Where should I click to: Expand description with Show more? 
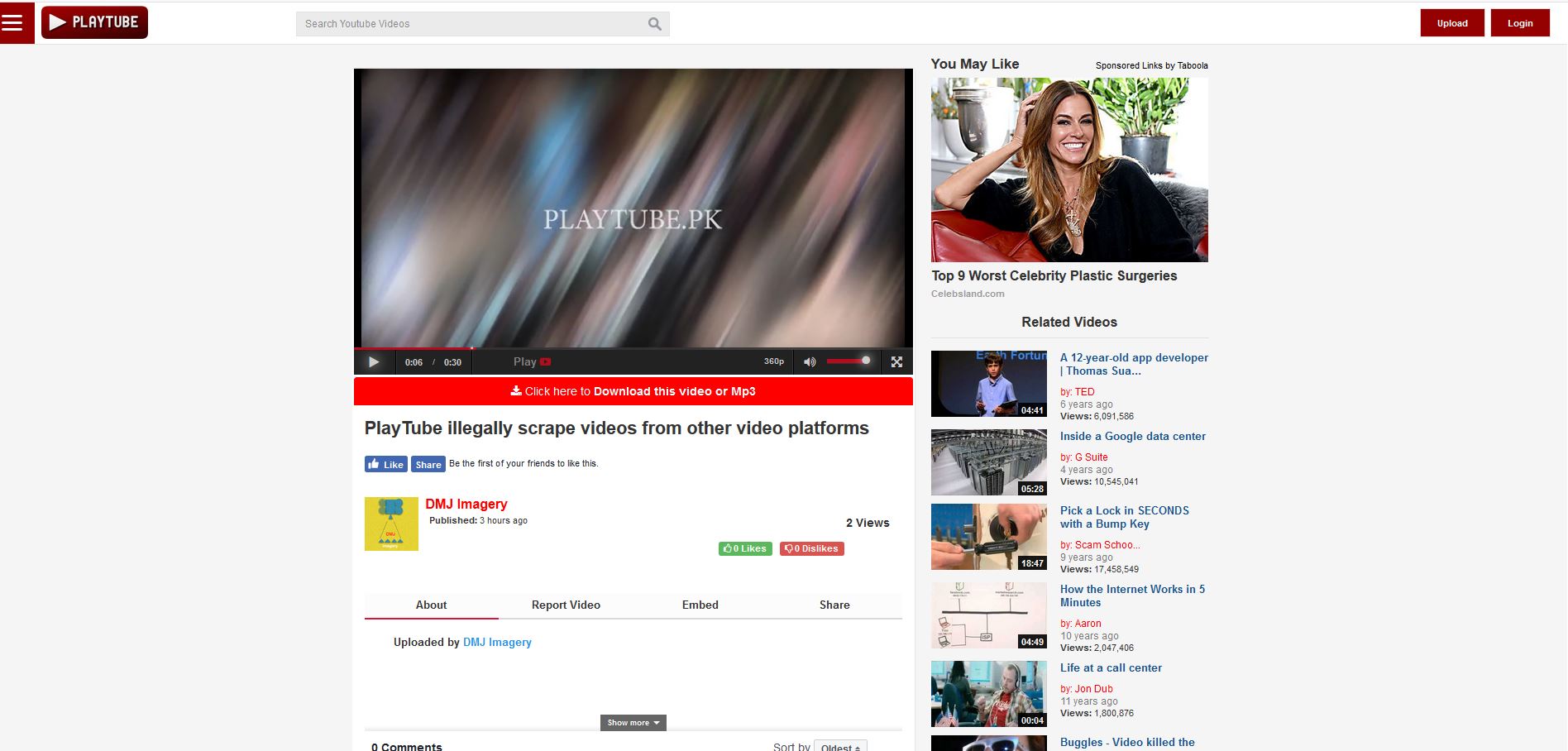tap(633, 723)
